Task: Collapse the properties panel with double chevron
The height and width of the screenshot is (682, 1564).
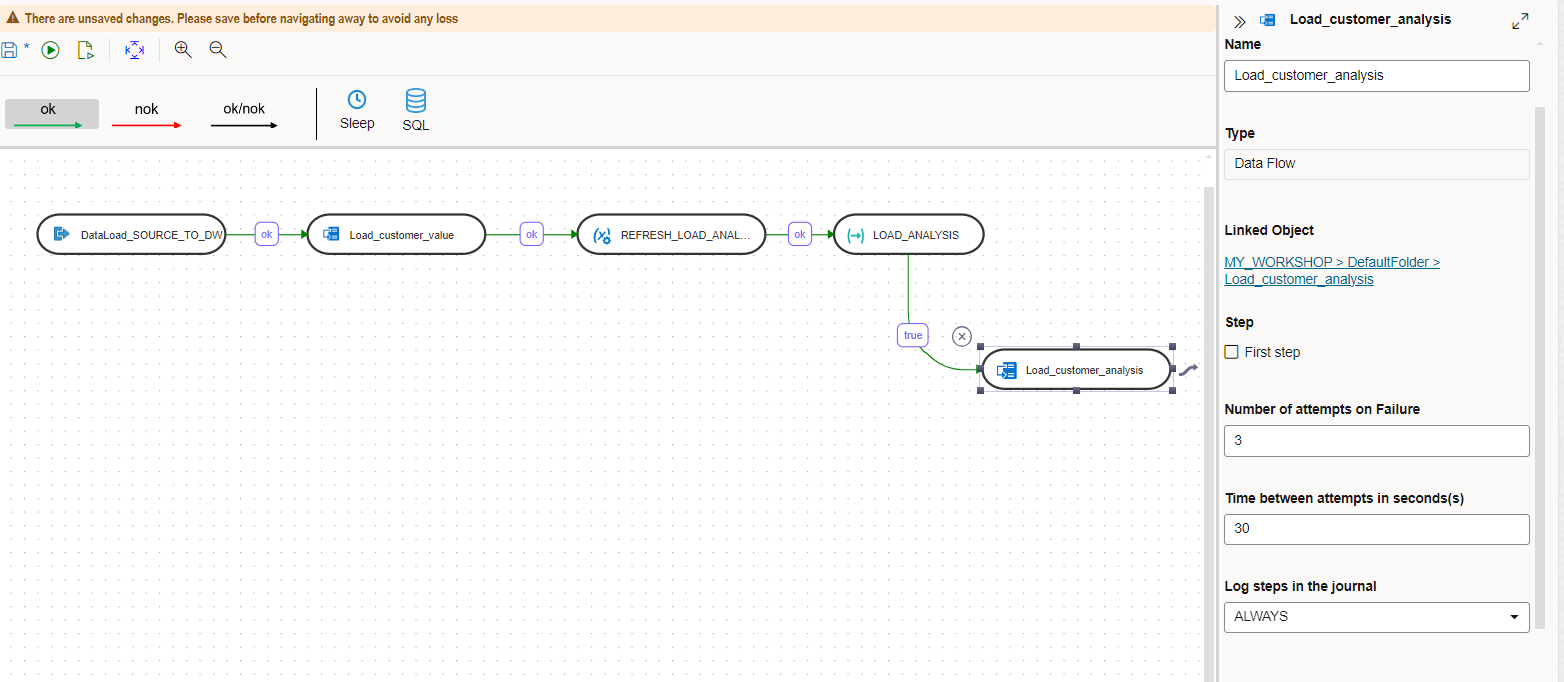Action: (x=1240, y=20)
